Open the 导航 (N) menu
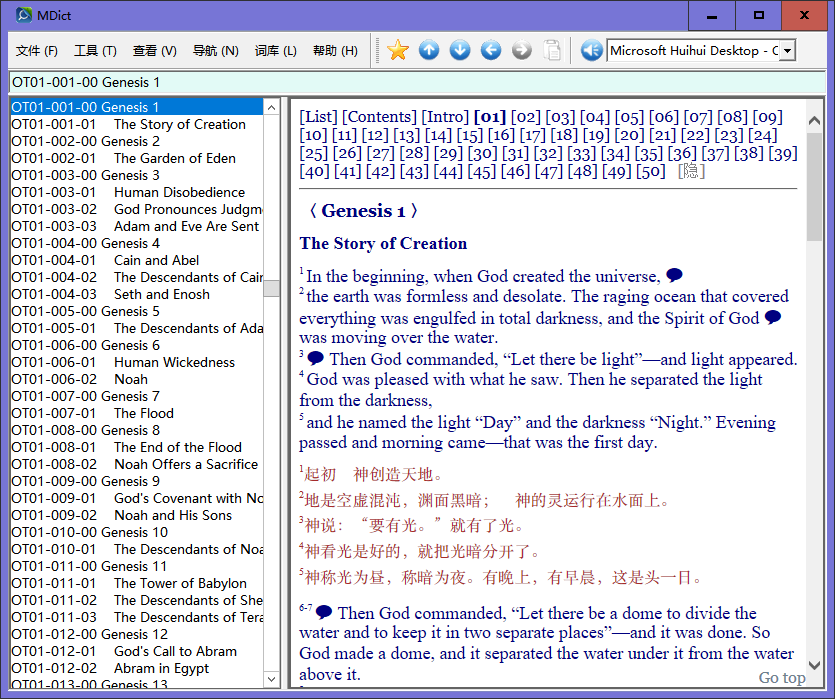 [x=216, y=51]
